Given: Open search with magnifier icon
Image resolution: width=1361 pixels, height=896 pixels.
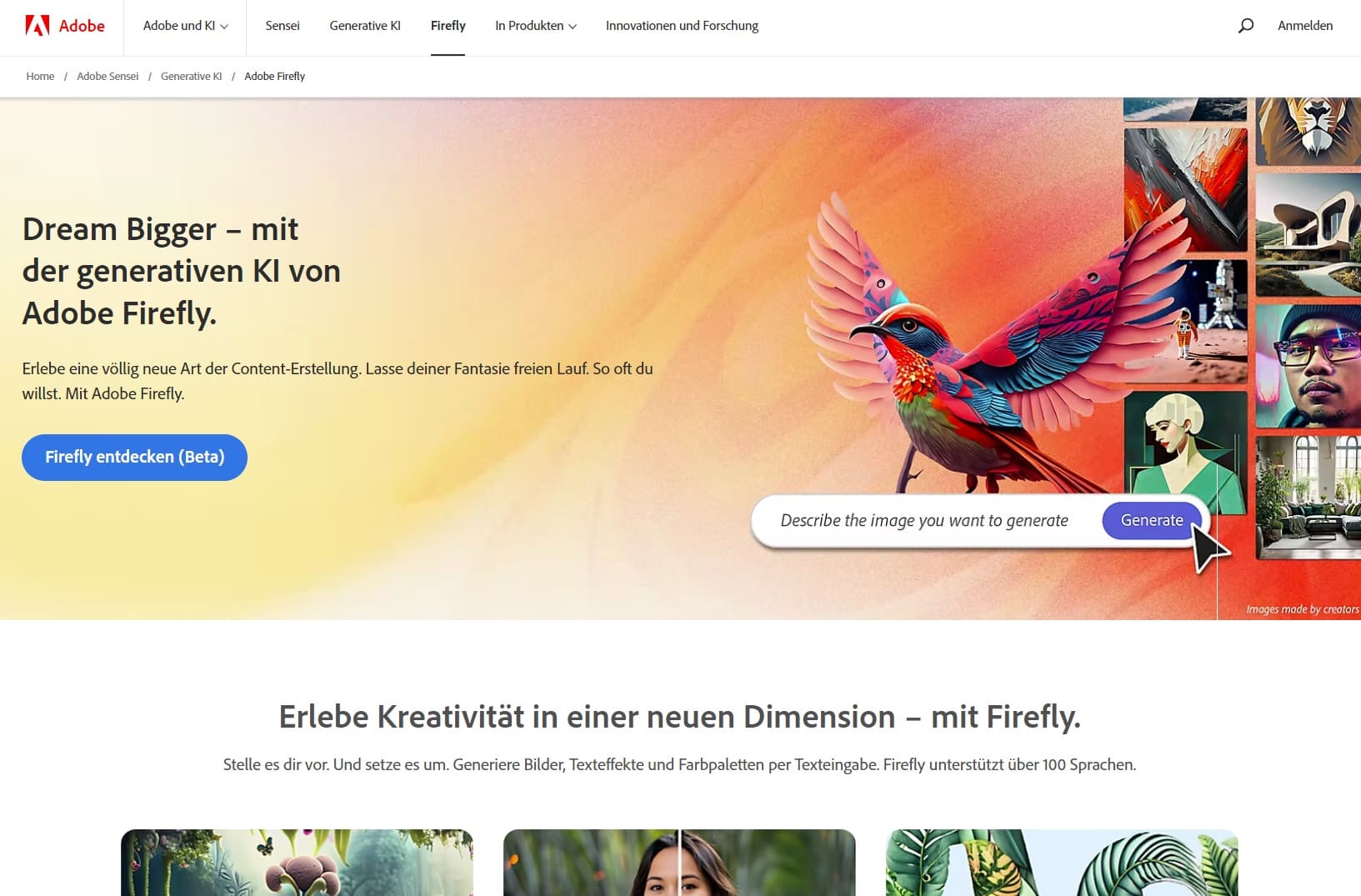Looking at the screenshot, I should click(x=1245, y=26).
